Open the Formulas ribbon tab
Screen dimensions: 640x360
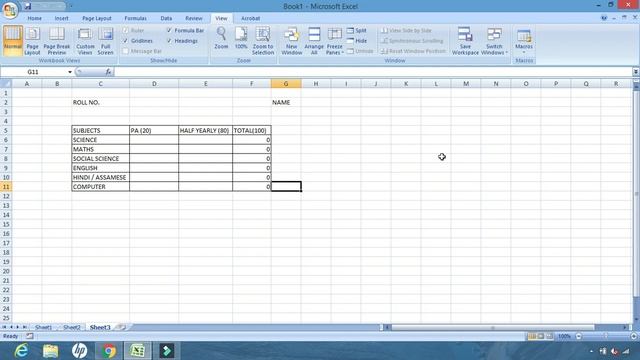(x=136, y=18)
